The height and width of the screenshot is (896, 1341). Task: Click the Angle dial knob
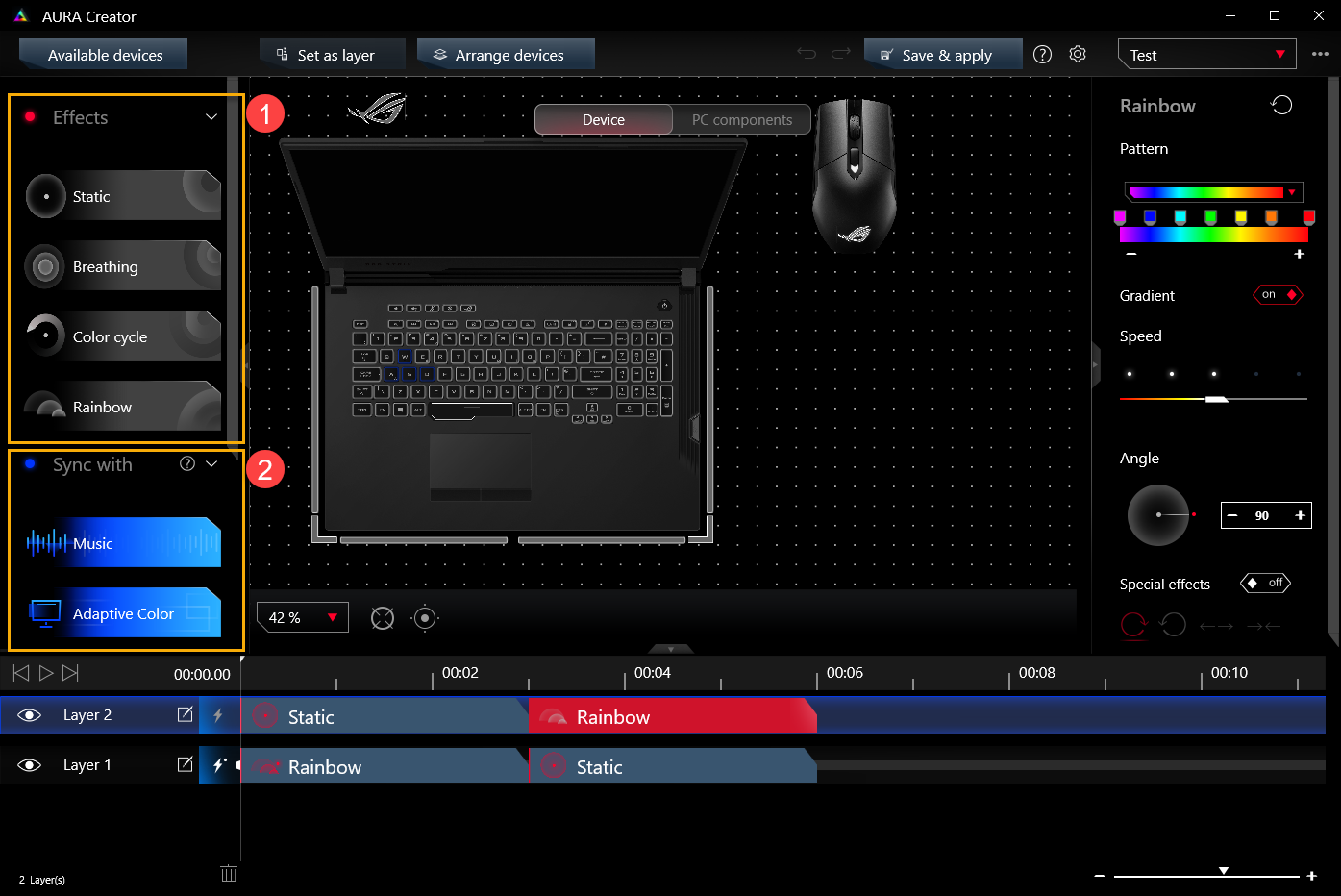click(x=1158, y=515)
